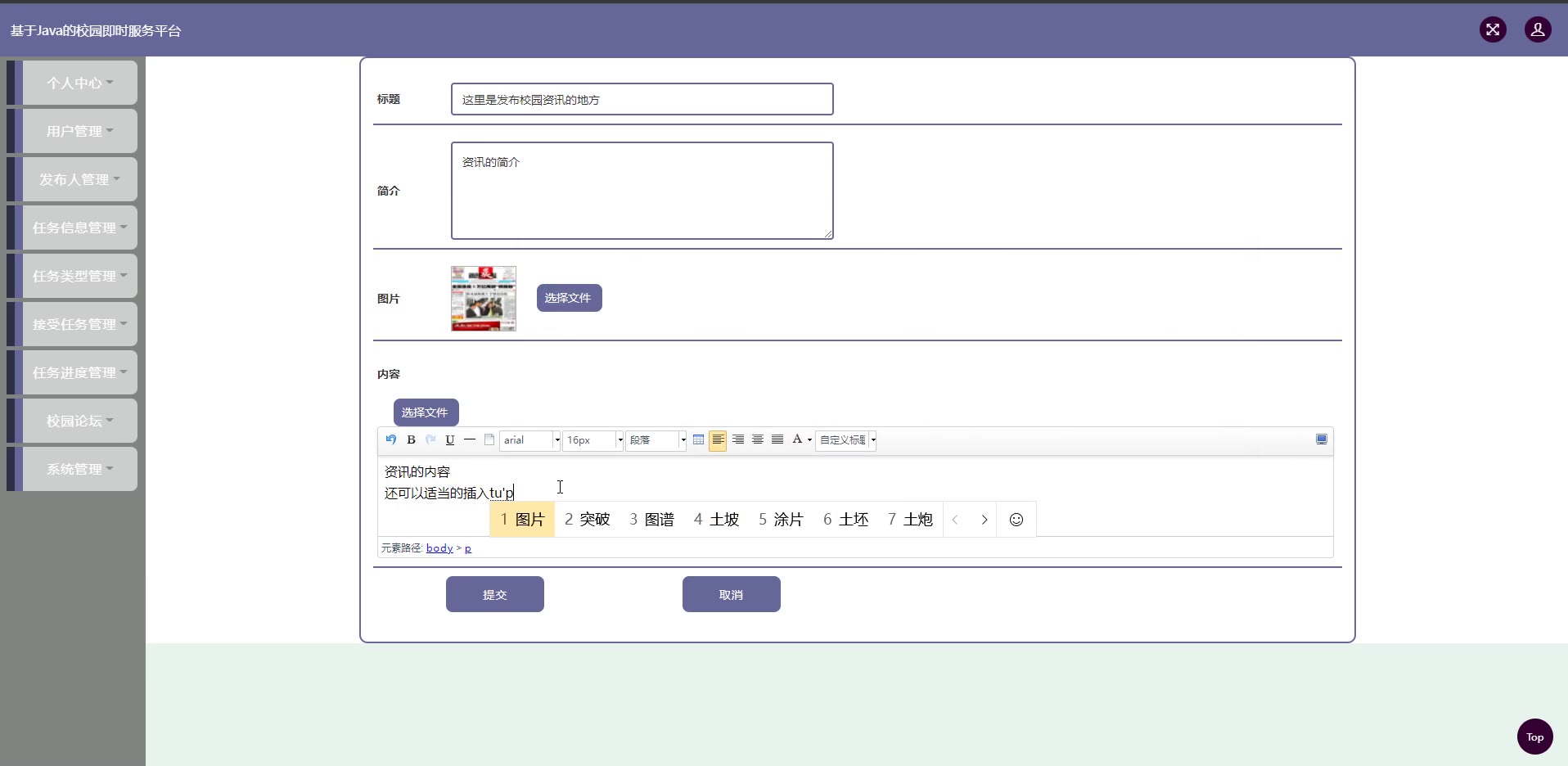Image resolution: width=1568 pixels, height=766 pixels.
Task: Expand the 发布人管理 sidebar menu
Action: pos(79,179)
